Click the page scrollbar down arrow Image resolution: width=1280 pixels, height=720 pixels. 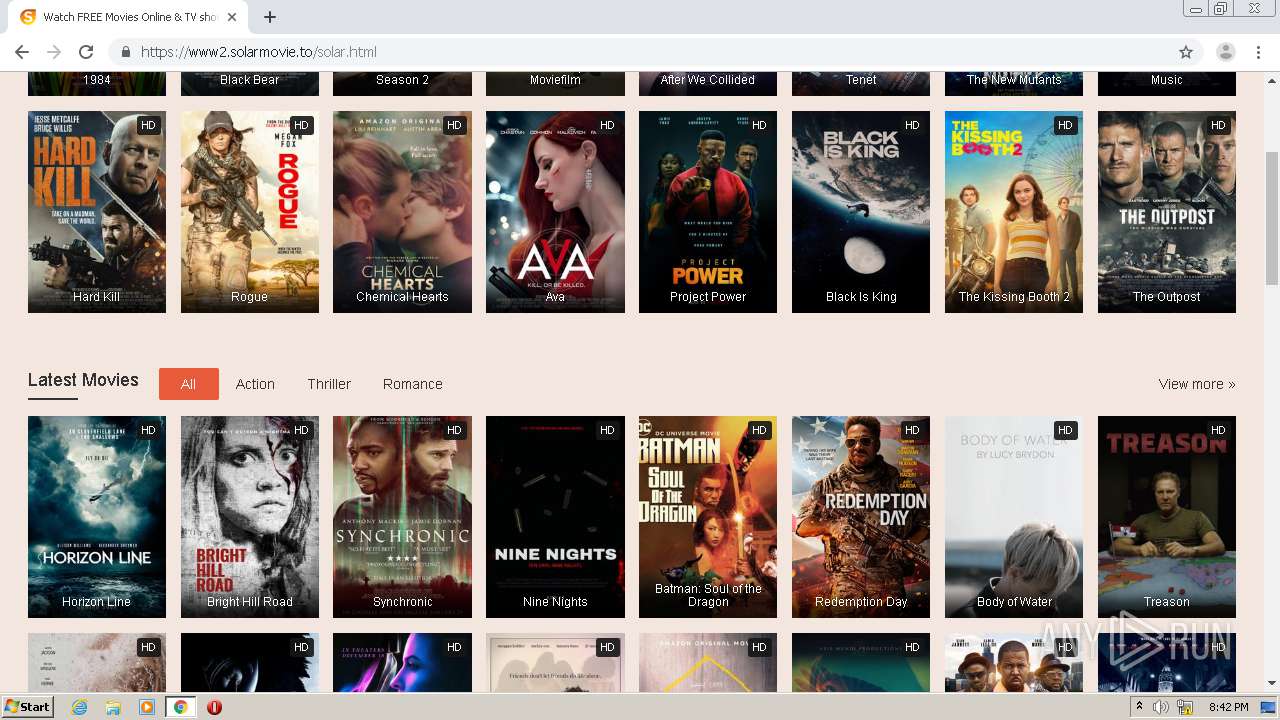pos(1272,683)
